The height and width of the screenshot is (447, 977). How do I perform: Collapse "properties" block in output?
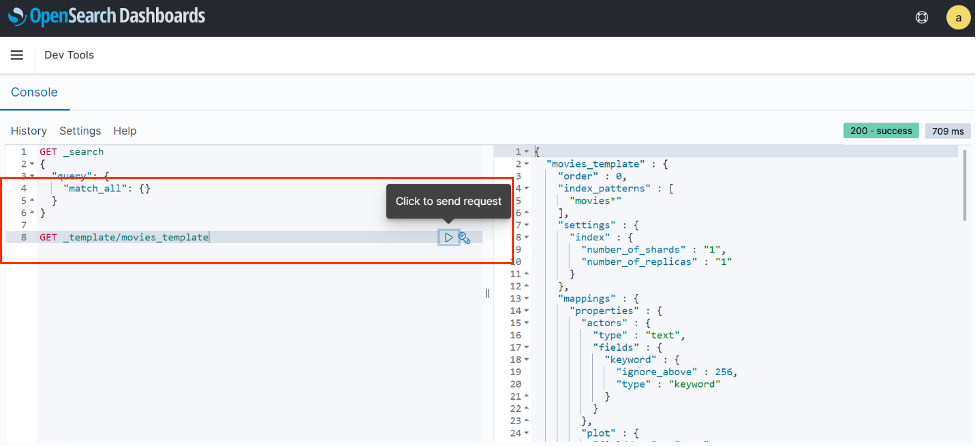(x=527, y=311)
